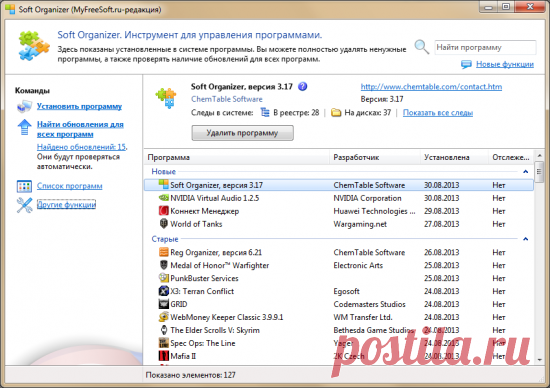Click the Reg Organizer icon

(x=163, y=252)
